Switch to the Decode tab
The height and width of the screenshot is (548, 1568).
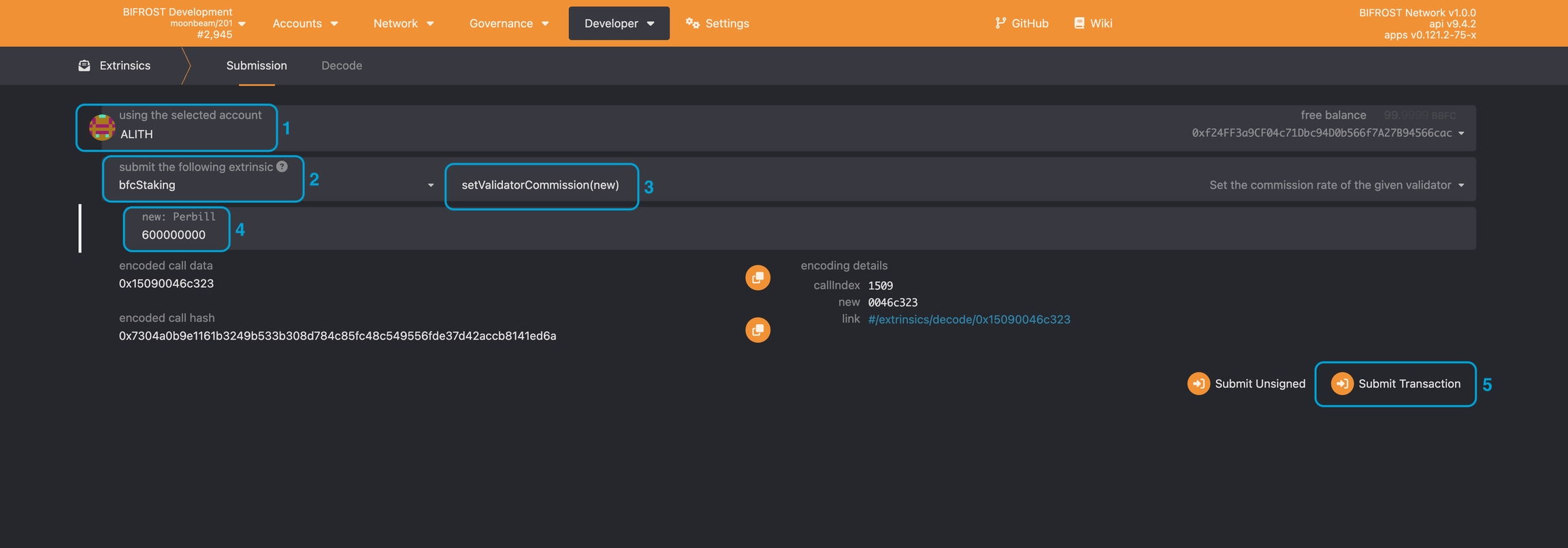coord(342,66)
